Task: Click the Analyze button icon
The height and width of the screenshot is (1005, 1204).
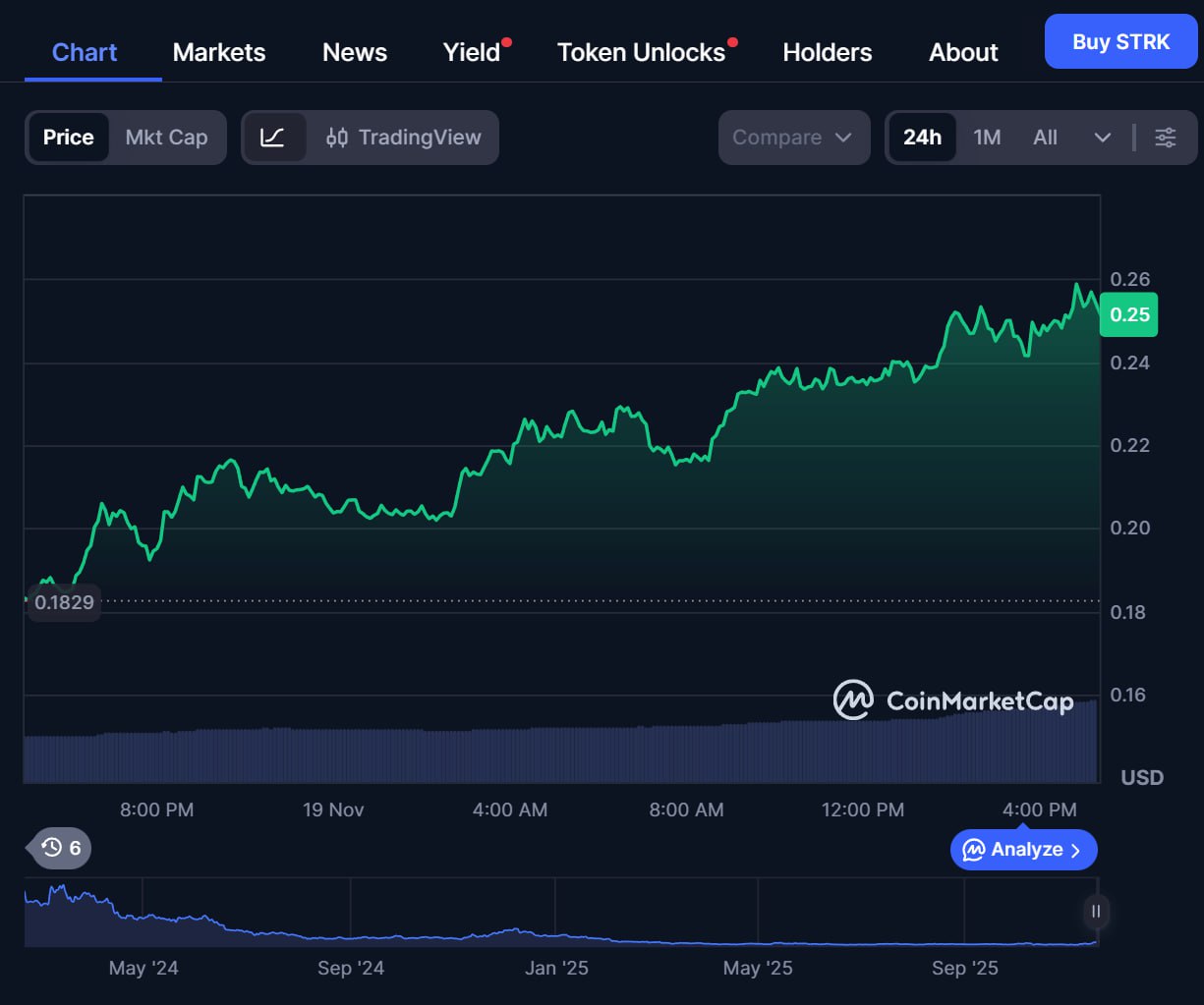Action: coord(974,850)
